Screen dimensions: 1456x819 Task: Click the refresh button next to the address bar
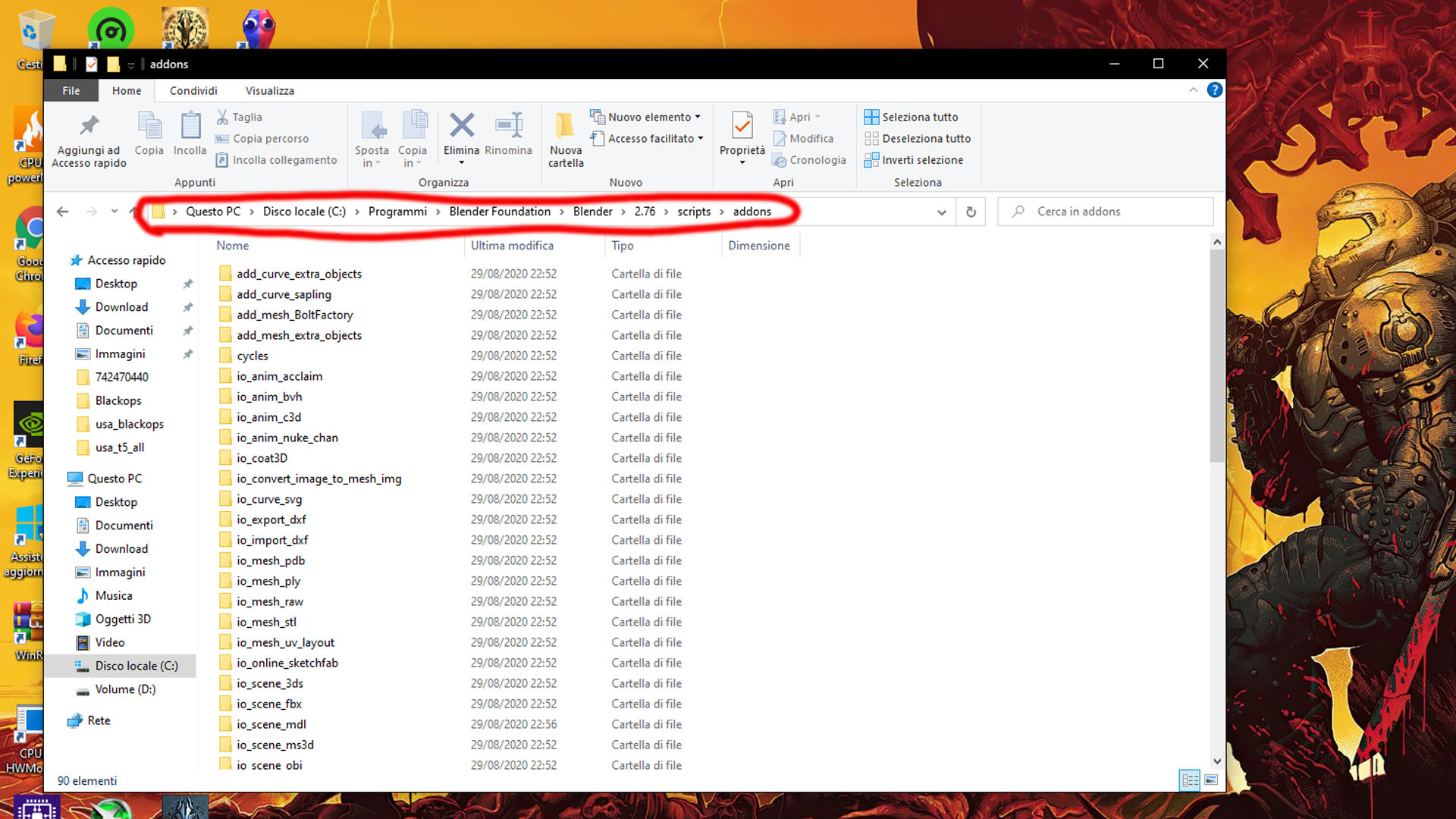pyautogui.click(x=971, y=212)
